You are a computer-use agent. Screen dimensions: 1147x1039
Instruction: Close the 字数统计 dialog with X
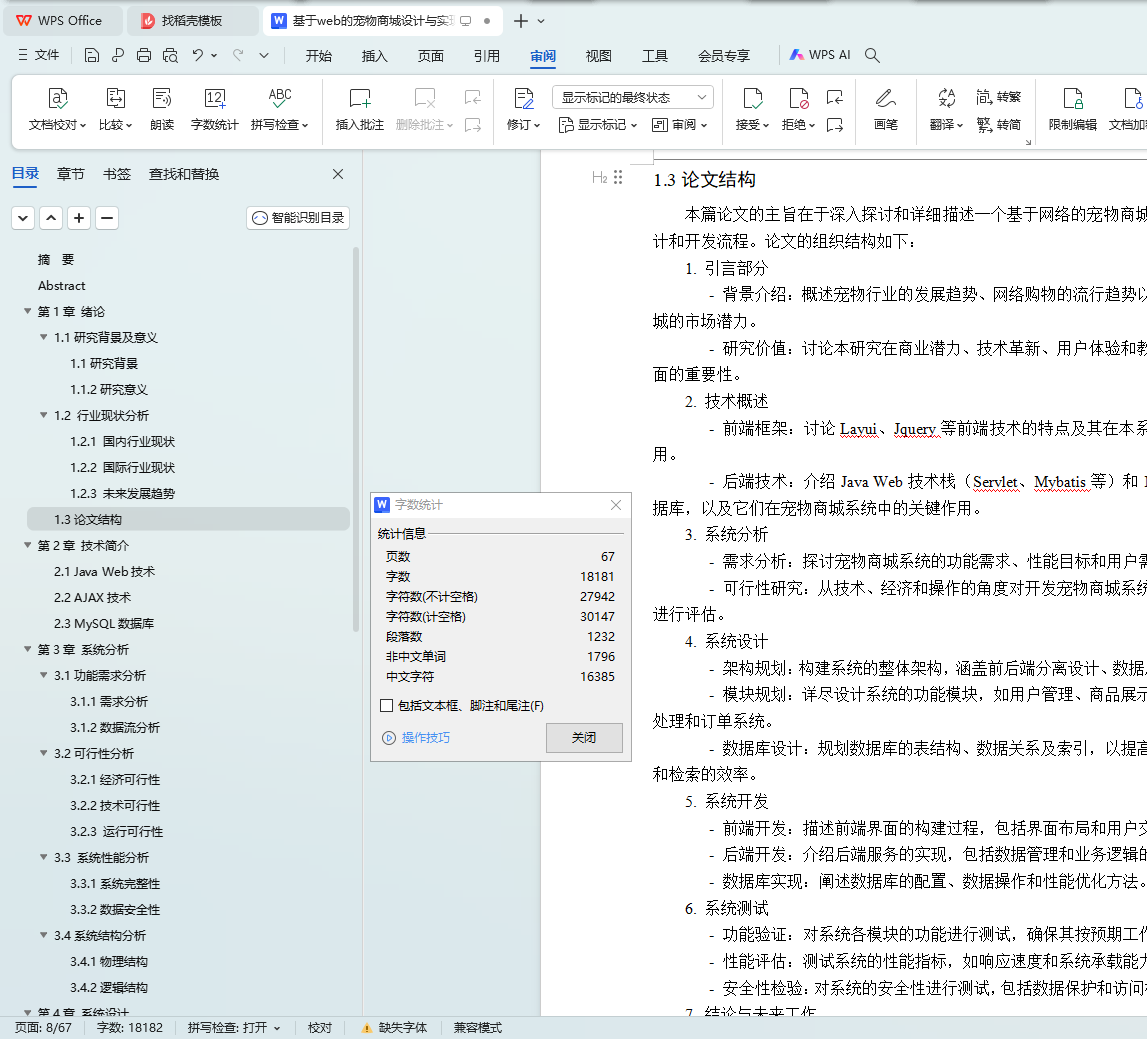pyautogui.click(x=616, y=505)
